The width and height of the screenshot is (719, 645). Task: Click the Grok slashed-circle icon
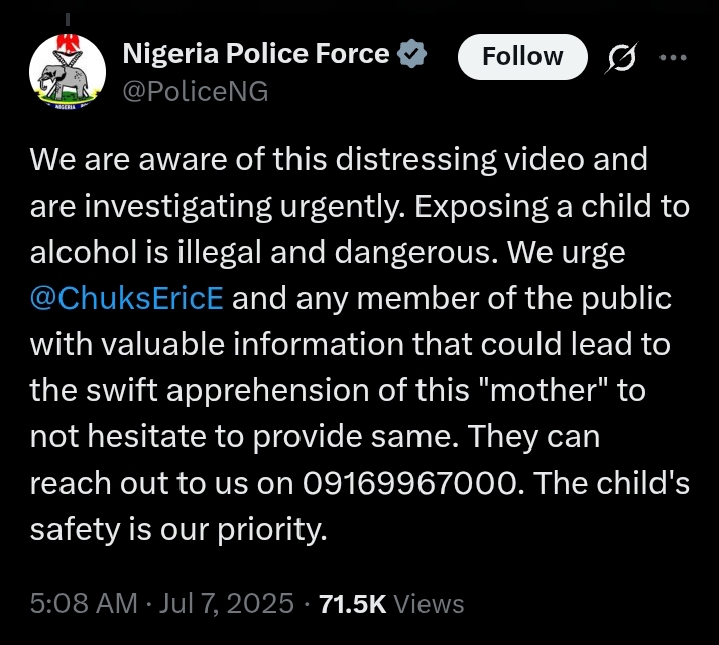click(x=622, y=59)
